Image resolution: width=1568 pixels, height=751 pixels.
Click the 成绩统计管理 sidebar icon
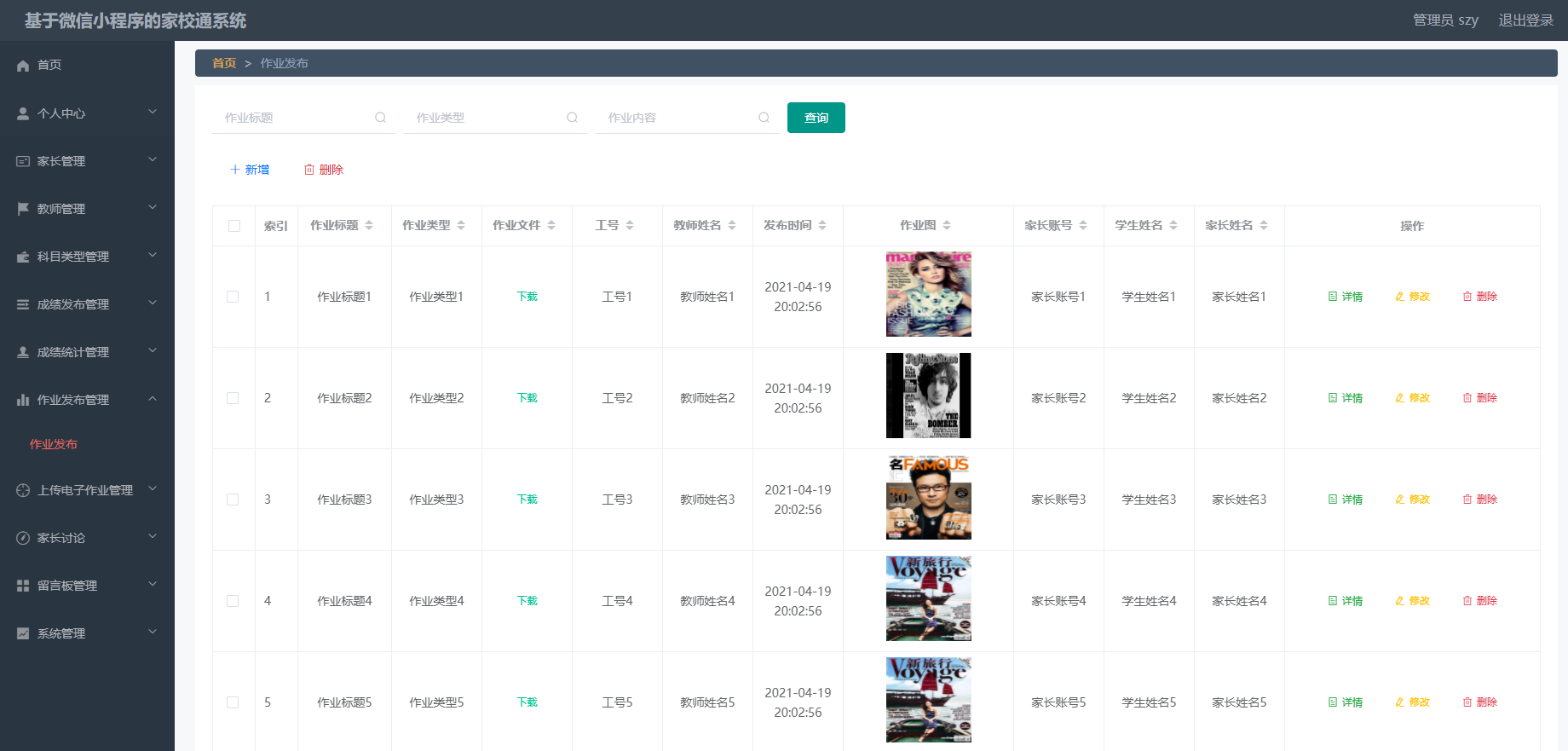click(23, 352)
